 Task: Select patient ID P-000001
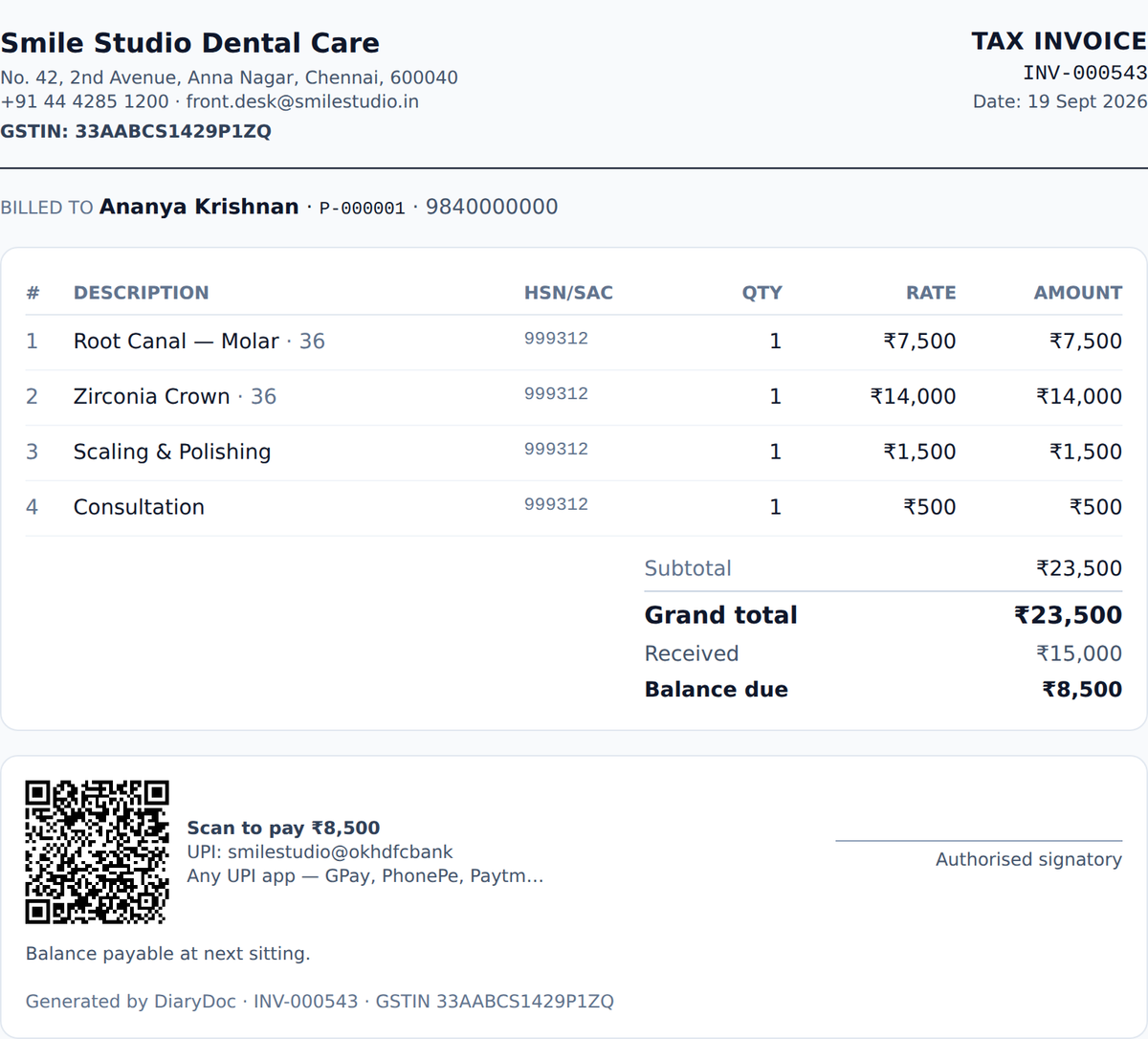[x=362, y=209]
